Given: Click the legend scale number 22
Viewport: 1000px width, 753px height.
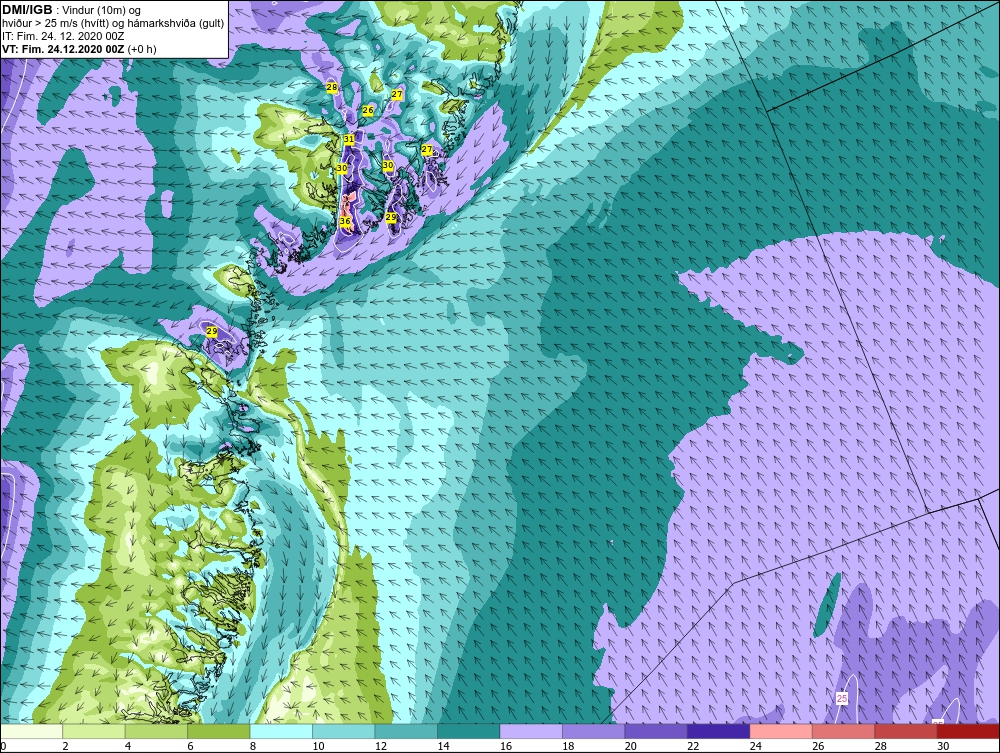Looking at the screenshot, I should [693, 746].
